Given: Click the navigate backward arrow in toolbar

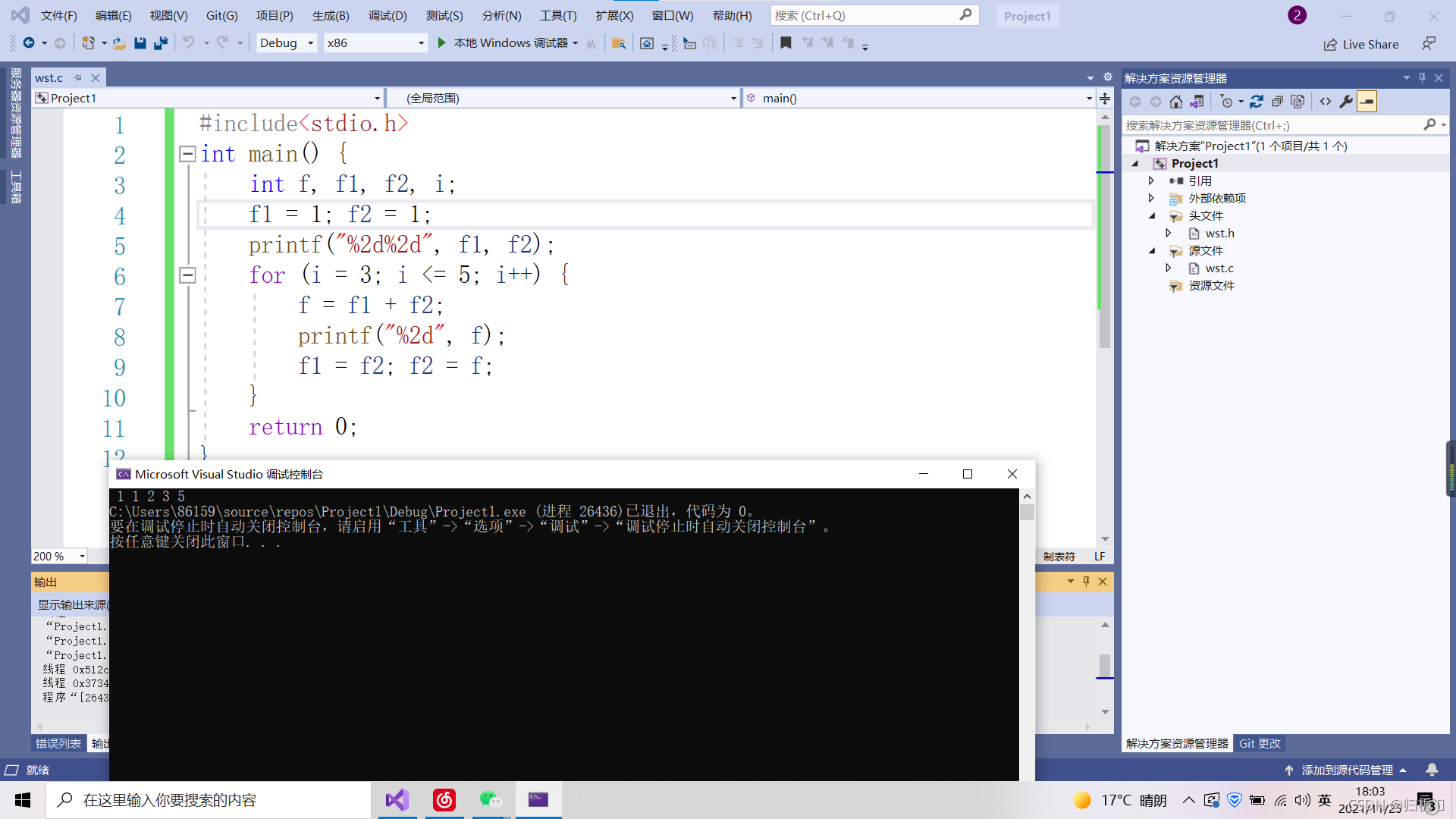Looking at the screenshot, I should click(x=29, y=43).
